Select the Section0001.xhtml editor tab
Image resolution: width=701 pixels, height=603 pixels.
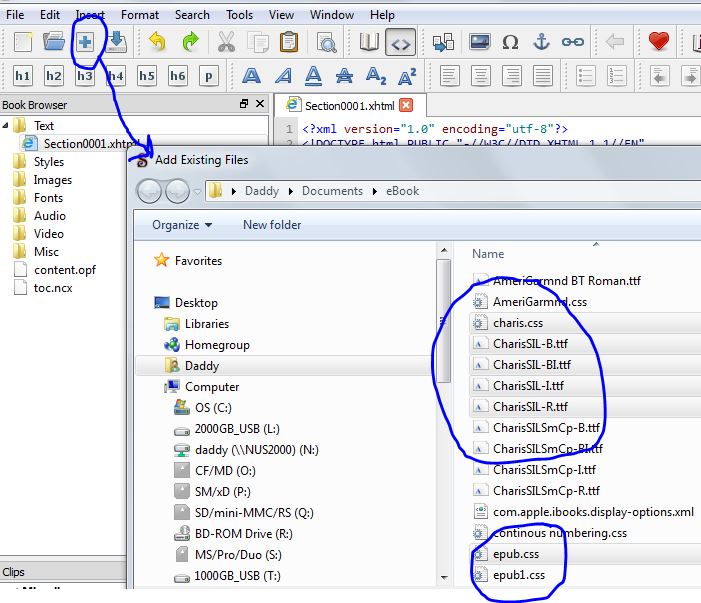tap(349, 106)
